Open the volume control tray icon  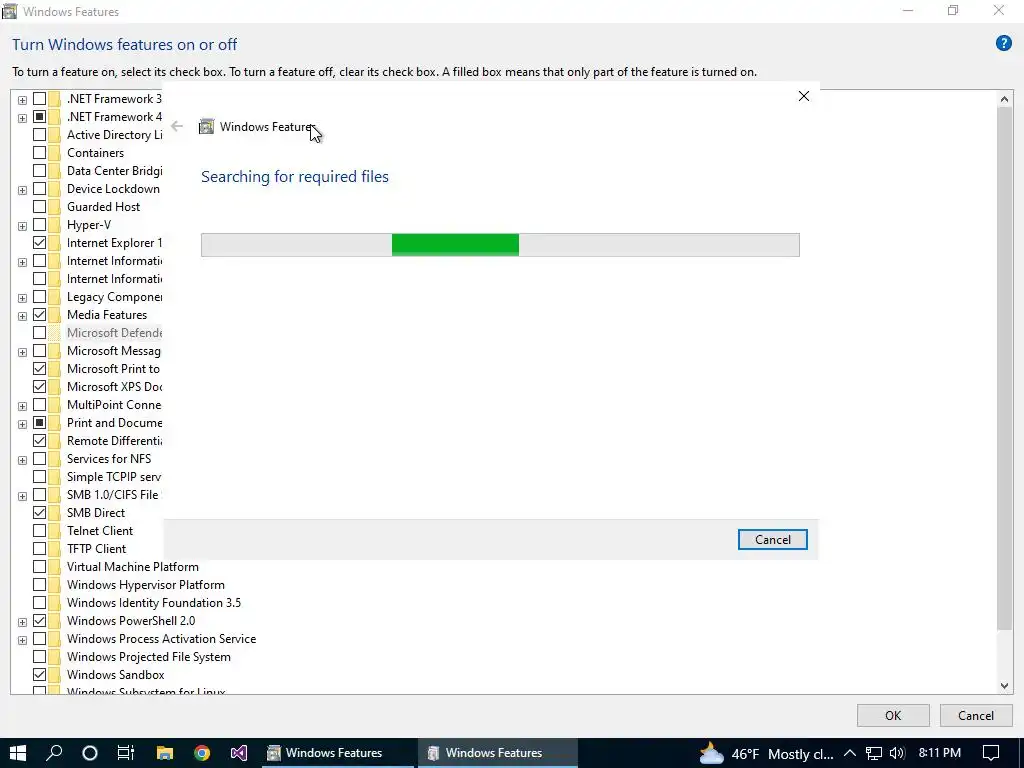click(x=897, y=753)
